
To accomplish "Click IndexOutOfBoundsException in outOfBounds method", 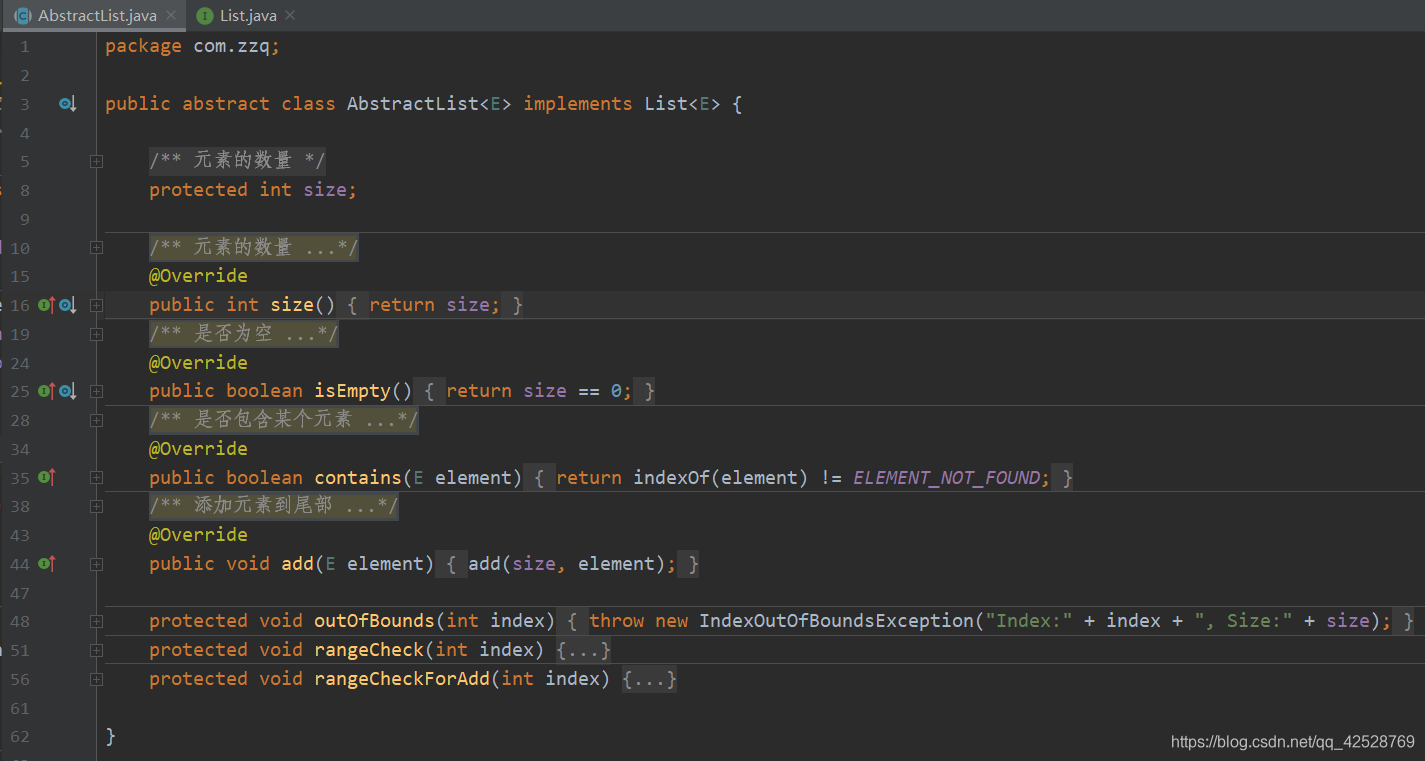I will [836, 621].
